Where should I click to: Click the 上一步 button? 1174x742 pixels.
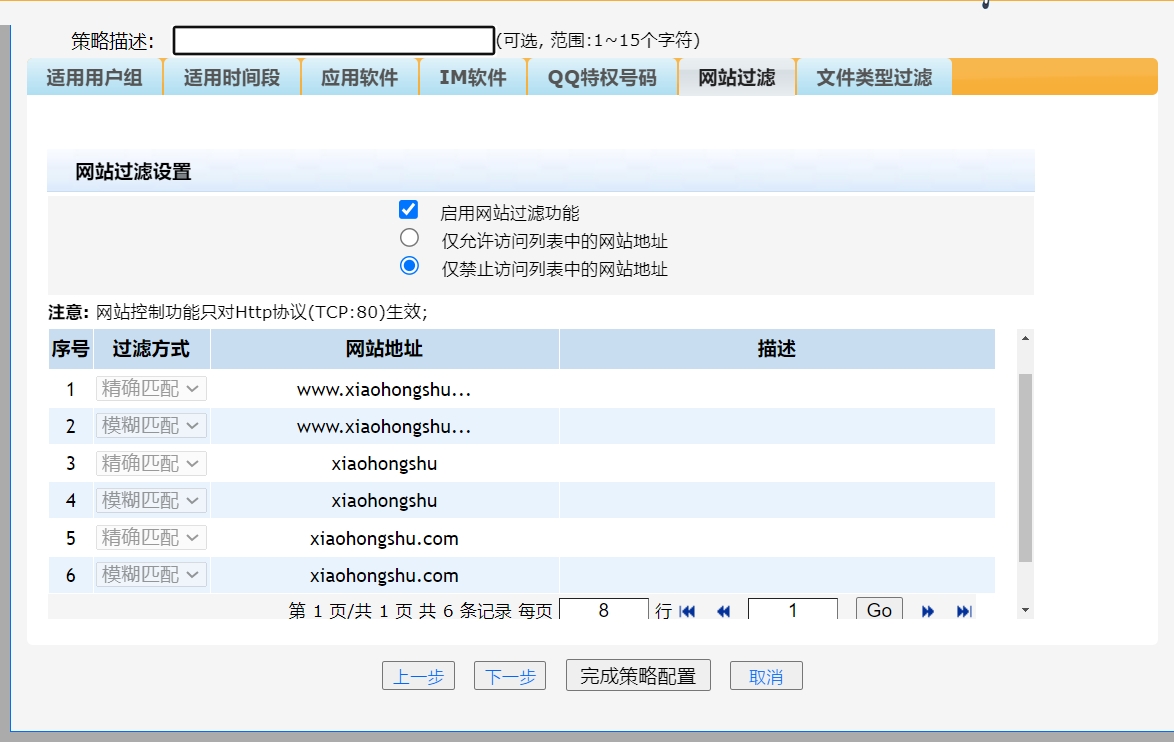point(419,676)
